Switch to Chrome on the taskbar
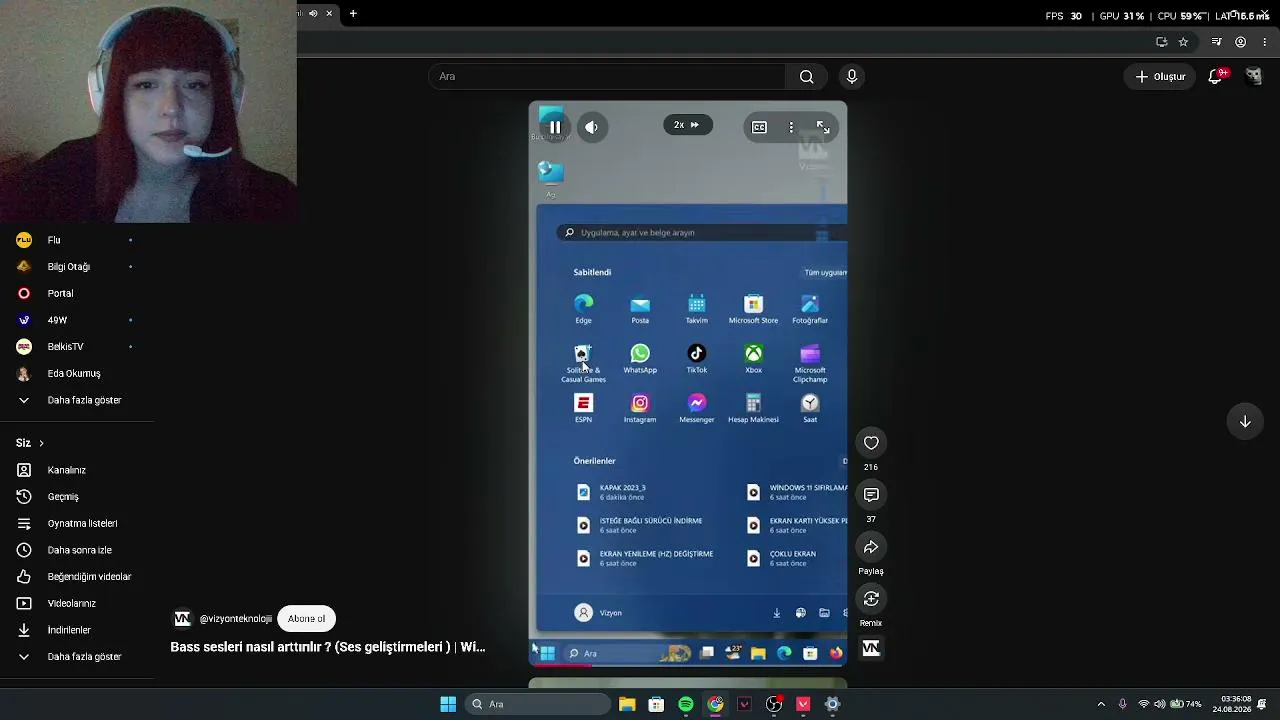The width and height of the screenshot is (1280, 720). point(715,704)
